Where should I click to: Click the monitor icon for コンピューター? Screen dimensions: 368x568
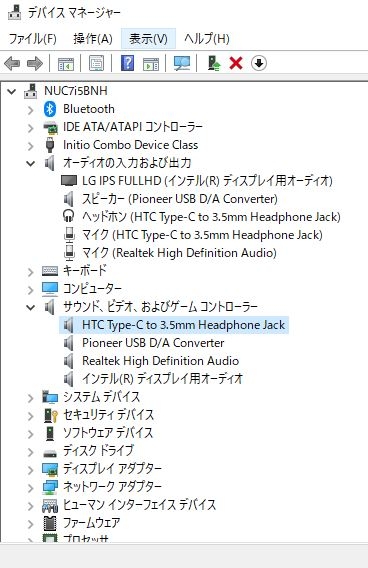[50, 289]
